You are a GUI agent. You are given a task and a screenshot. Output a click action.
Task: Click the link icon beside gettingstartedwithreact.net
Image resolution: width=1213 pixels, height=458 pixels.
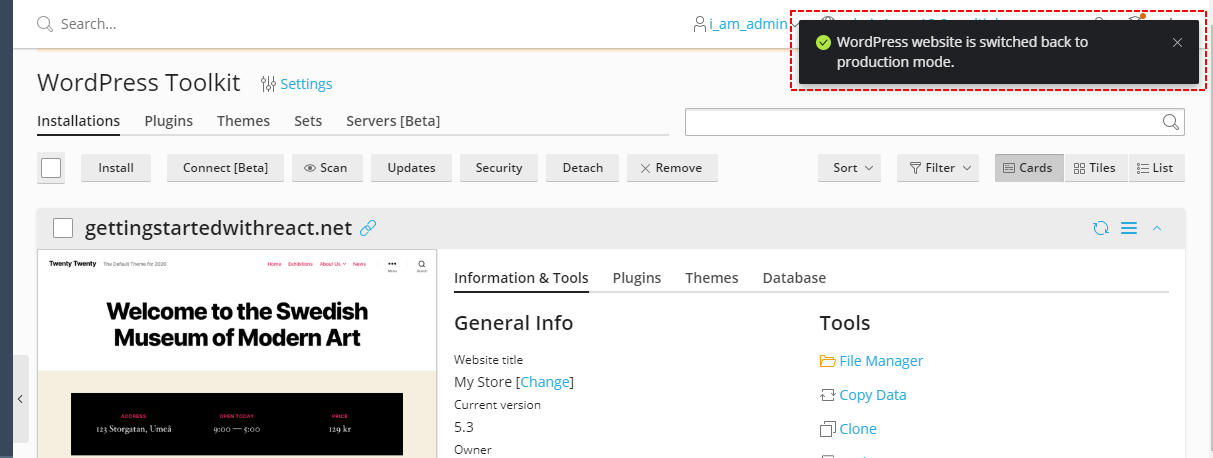coord(368,228)
